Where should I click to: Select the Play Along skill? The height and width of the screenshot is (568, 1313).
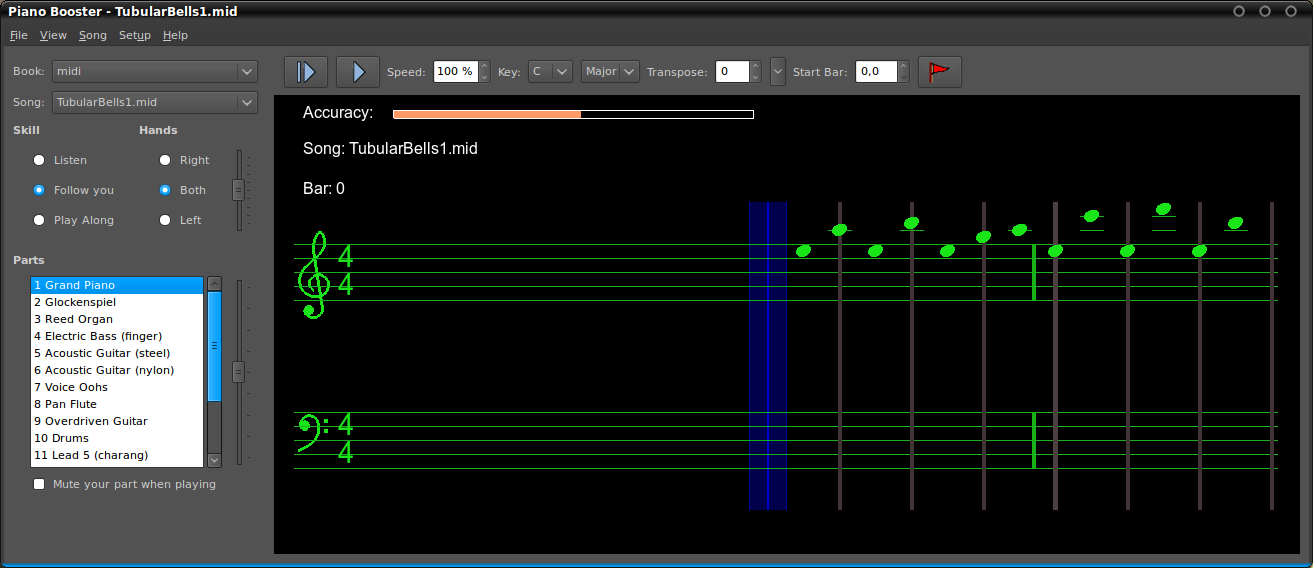(x=39, y=220)
